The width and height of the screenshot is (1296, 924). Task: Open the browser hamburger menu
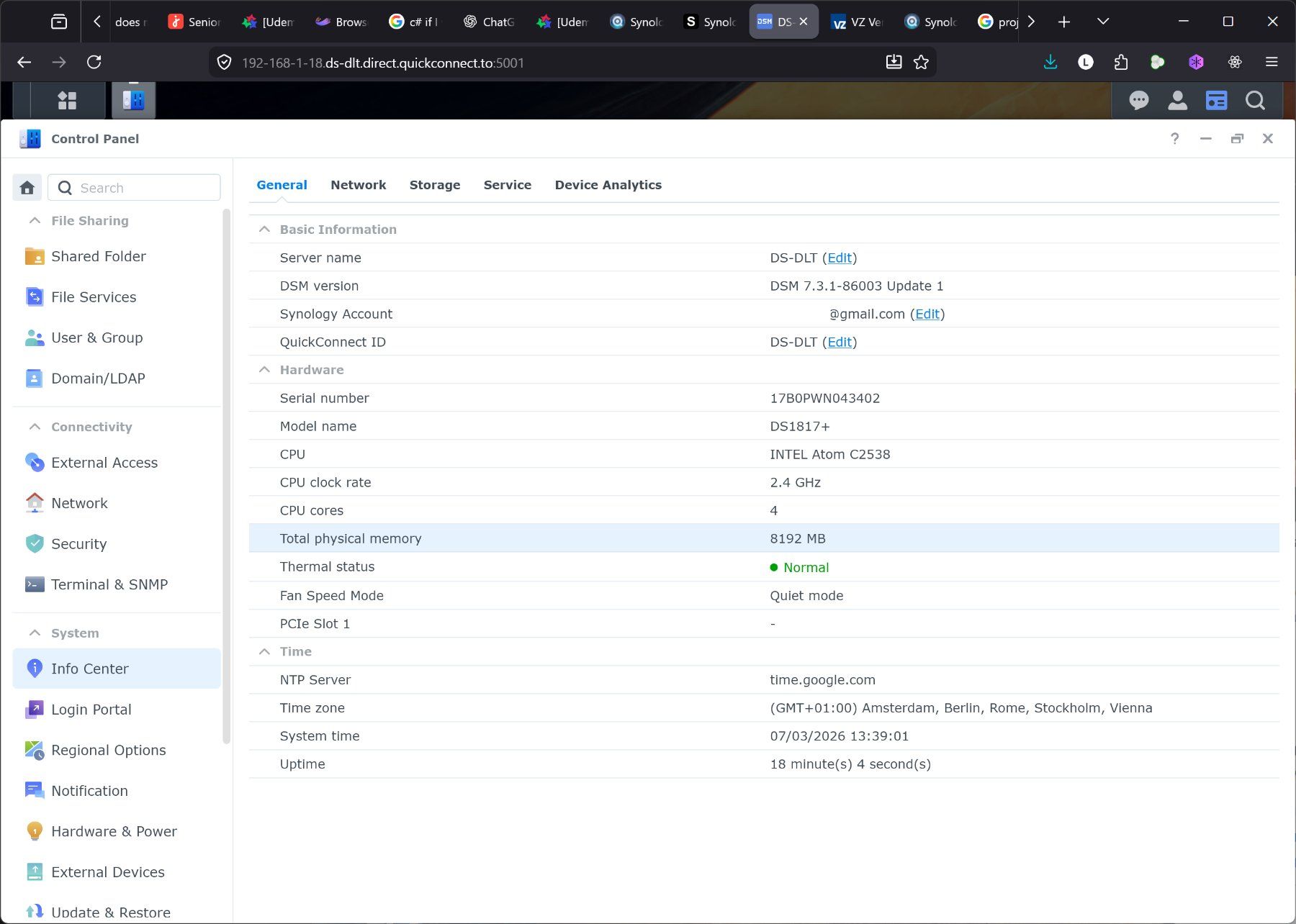click(x=1272, y=63)
